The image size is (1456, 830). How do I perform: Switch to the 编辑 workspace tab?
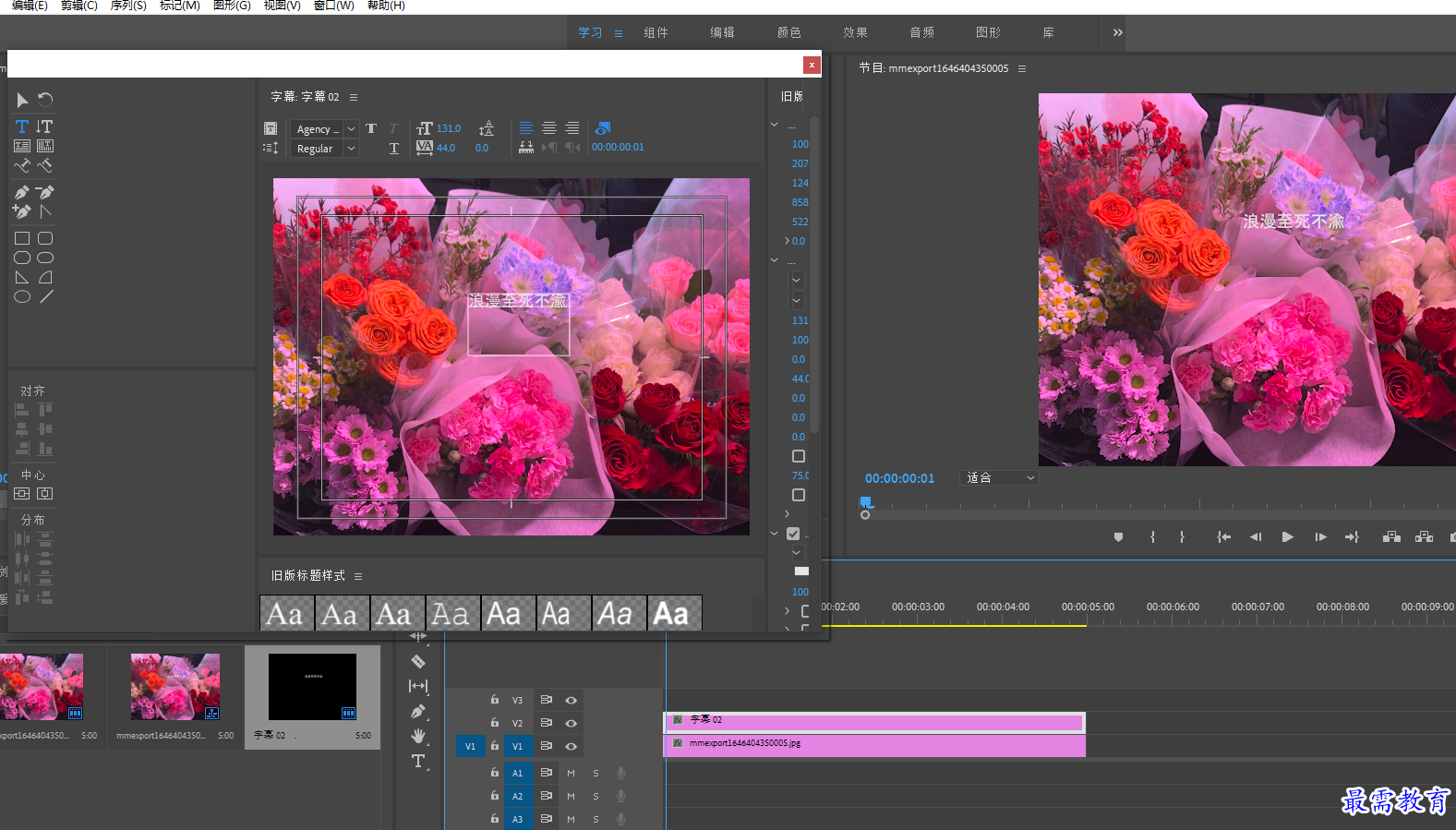[722, 32]
